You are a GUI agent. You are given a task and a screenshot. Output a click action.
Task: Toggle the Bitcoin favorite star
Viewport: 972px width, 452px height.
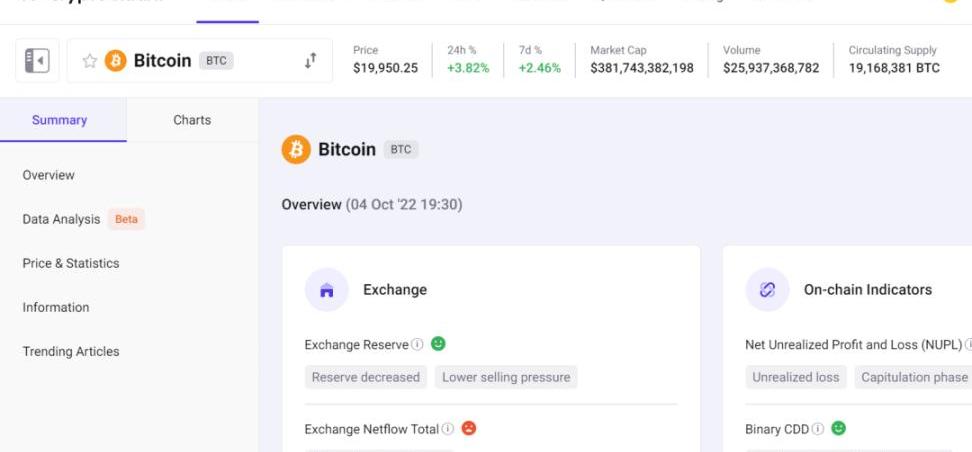(90, 61)
